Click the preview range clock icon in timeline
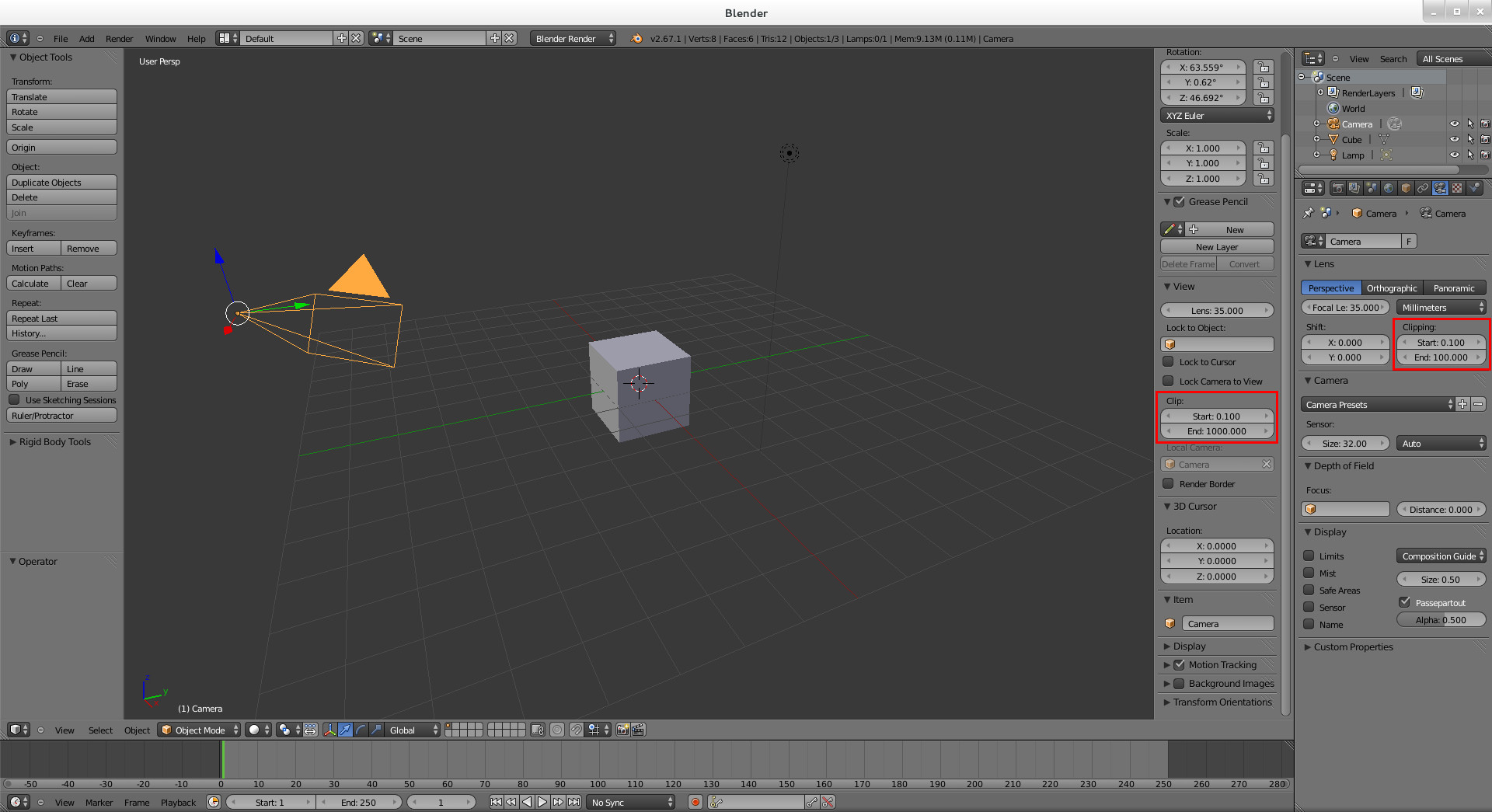 [x=214, y=802]
